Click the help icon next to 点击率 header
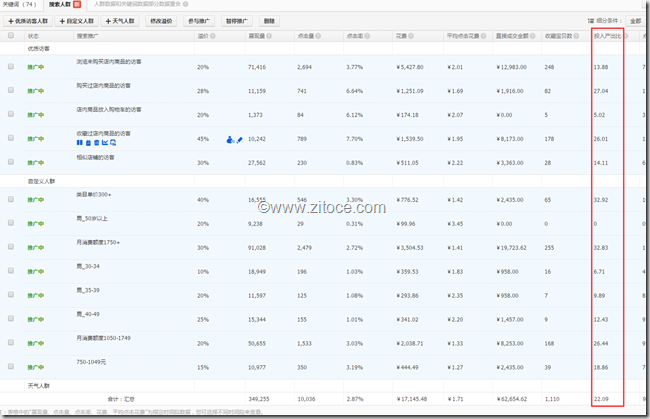This screenshot has height=419, width=650. click(x=367, y=35)
